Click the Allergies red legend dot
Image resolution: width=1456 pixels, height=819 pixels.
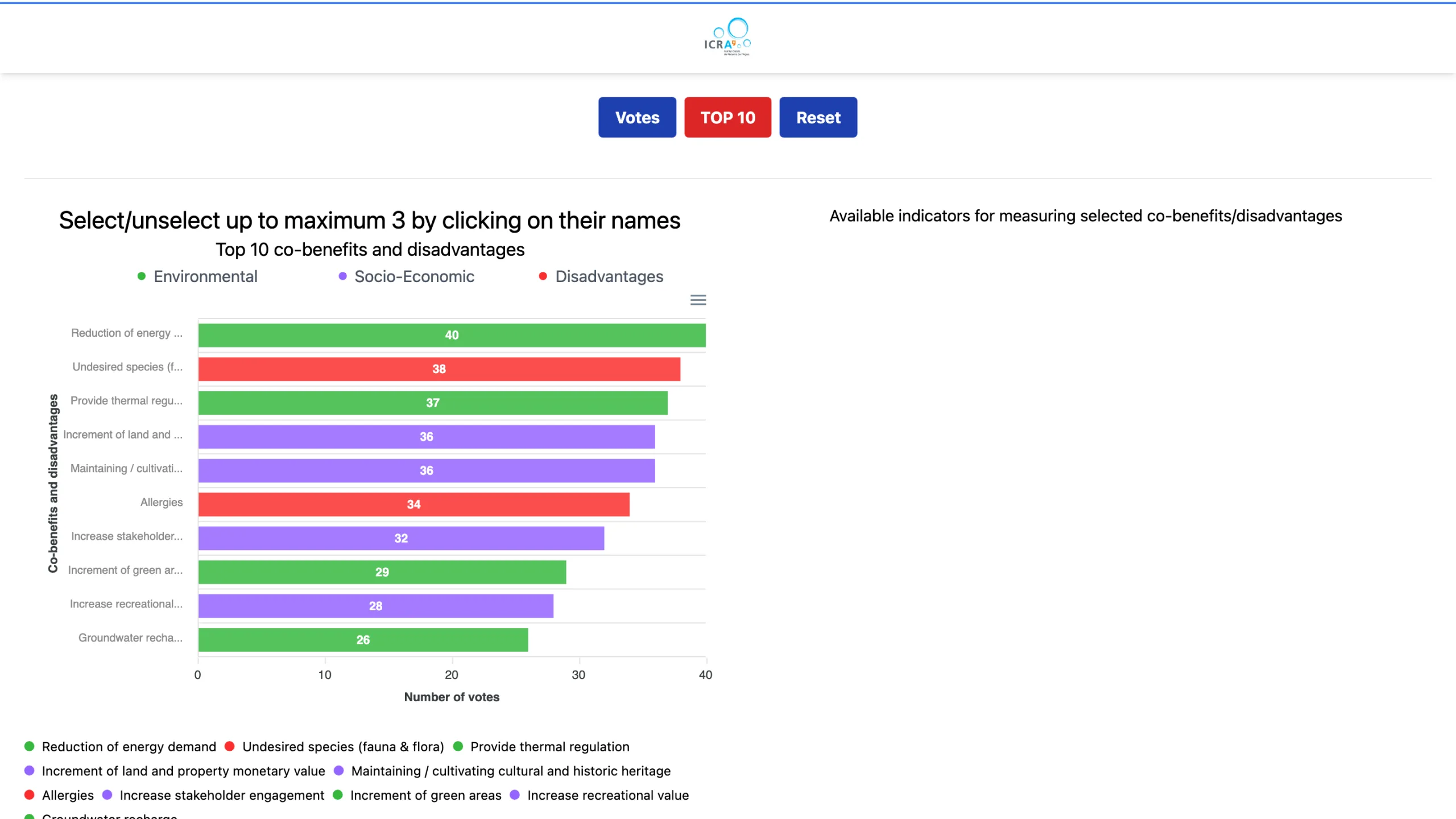(30, 795)
